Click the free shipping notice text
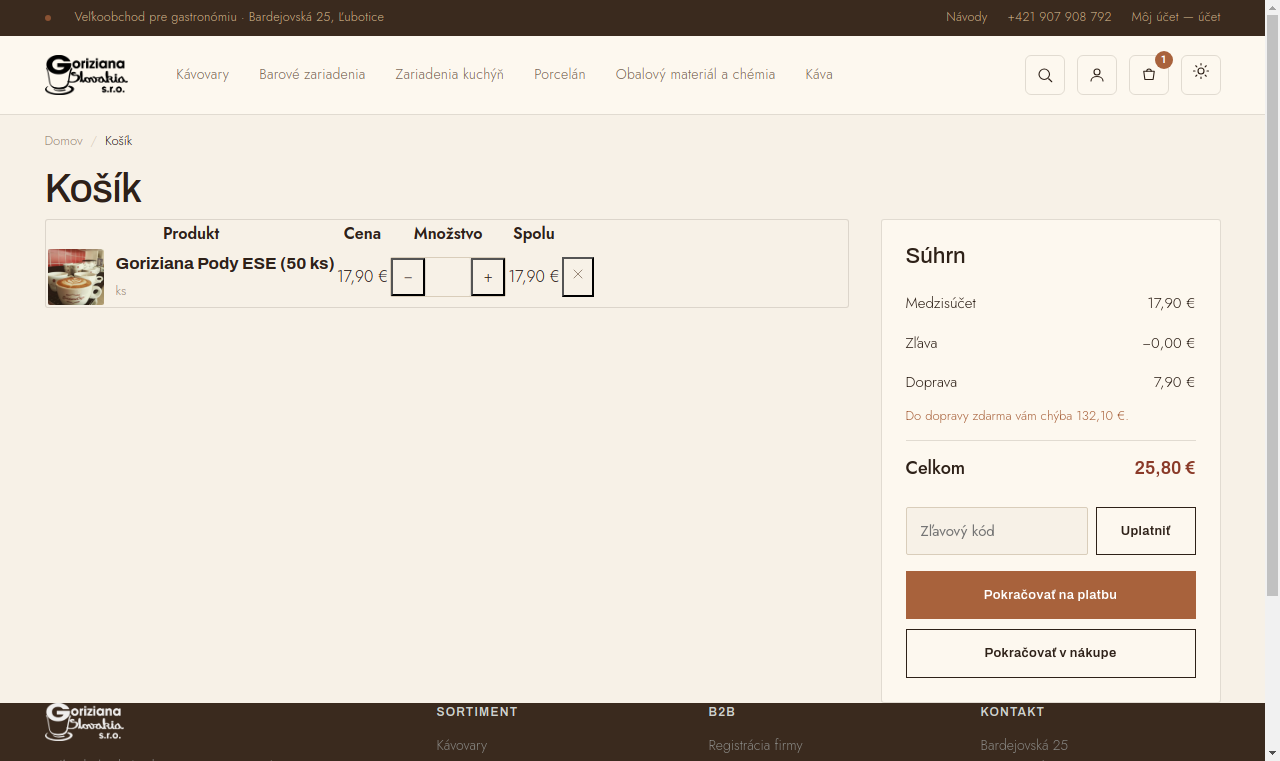Viewport: 1280px width, 761px height. click(x=1017, y=416)
